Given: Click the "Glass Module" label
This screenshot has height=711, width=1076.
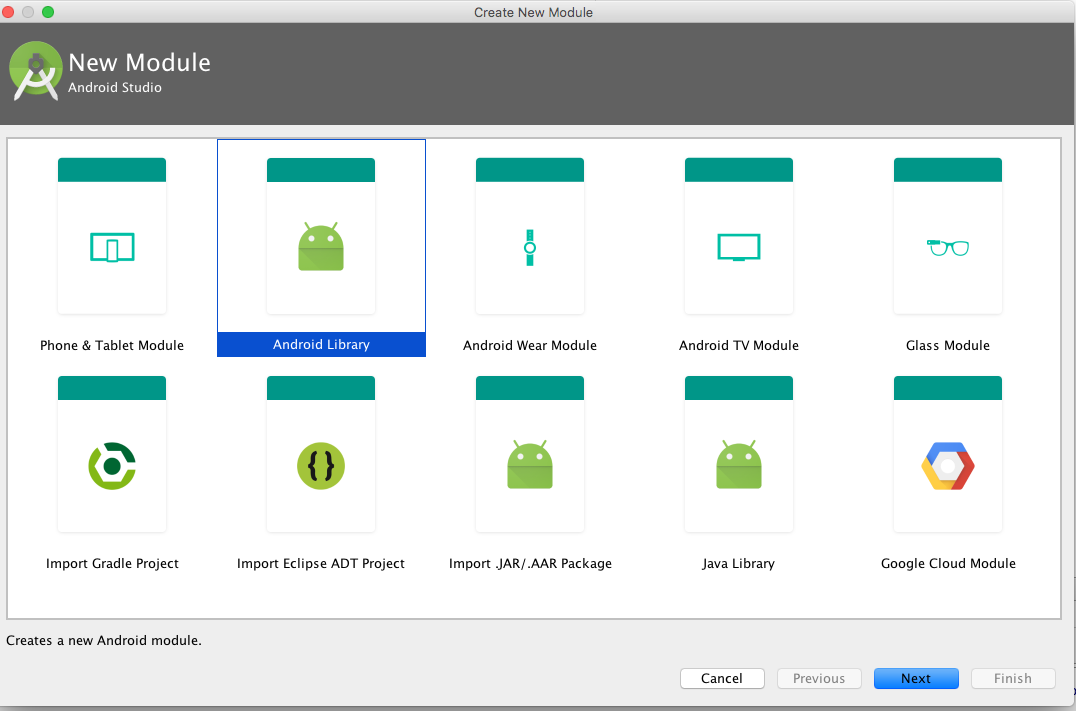Looking at the screenshot, I should point(948,345).
